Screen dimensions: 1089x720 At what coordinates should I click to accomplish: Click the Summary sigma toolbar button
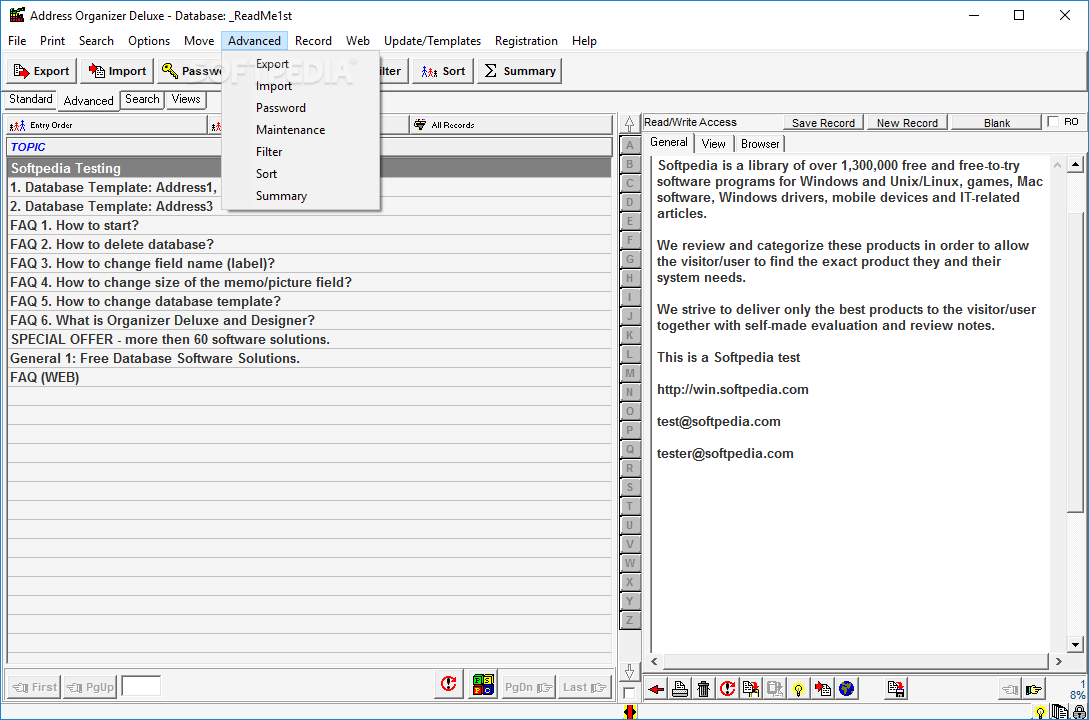tap(519, 71)
